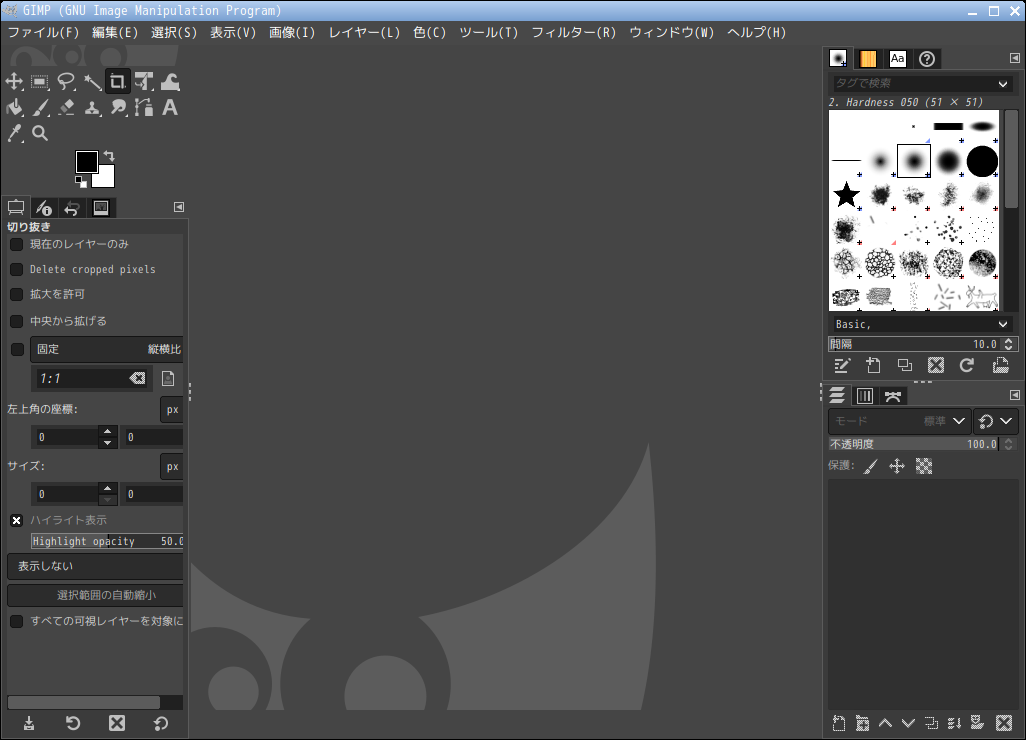Reset colors to default black and white
Screen dimensions: 1026x740
[x=80, y=181]
